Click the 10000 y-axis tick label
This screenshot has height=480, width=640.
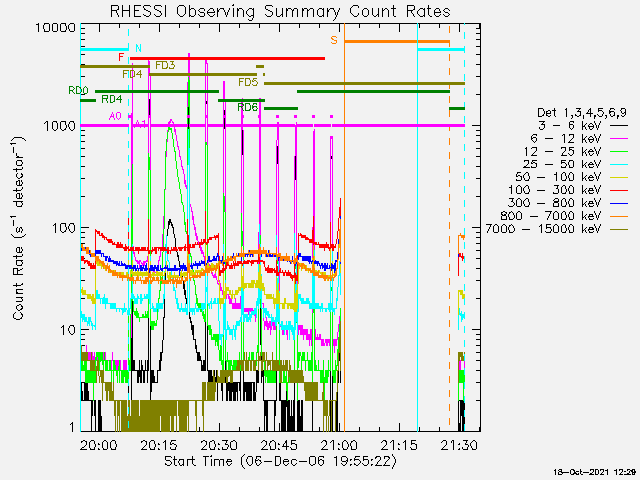pos(56,28)
